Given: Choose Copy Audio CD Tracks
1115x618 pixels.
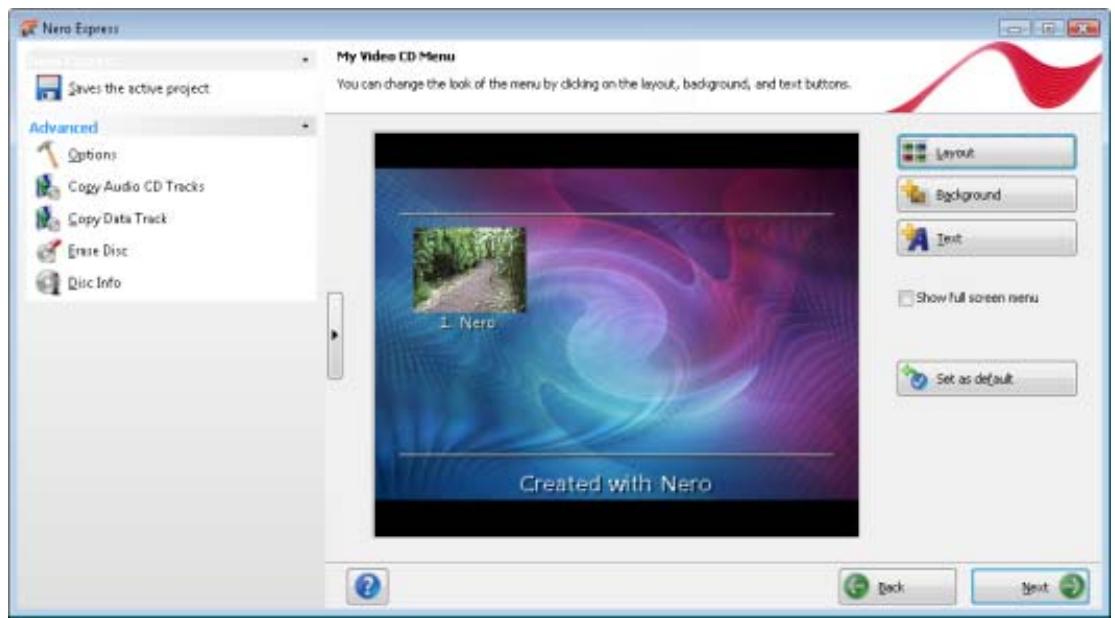Looking at the screenshot, I should 136,186.
